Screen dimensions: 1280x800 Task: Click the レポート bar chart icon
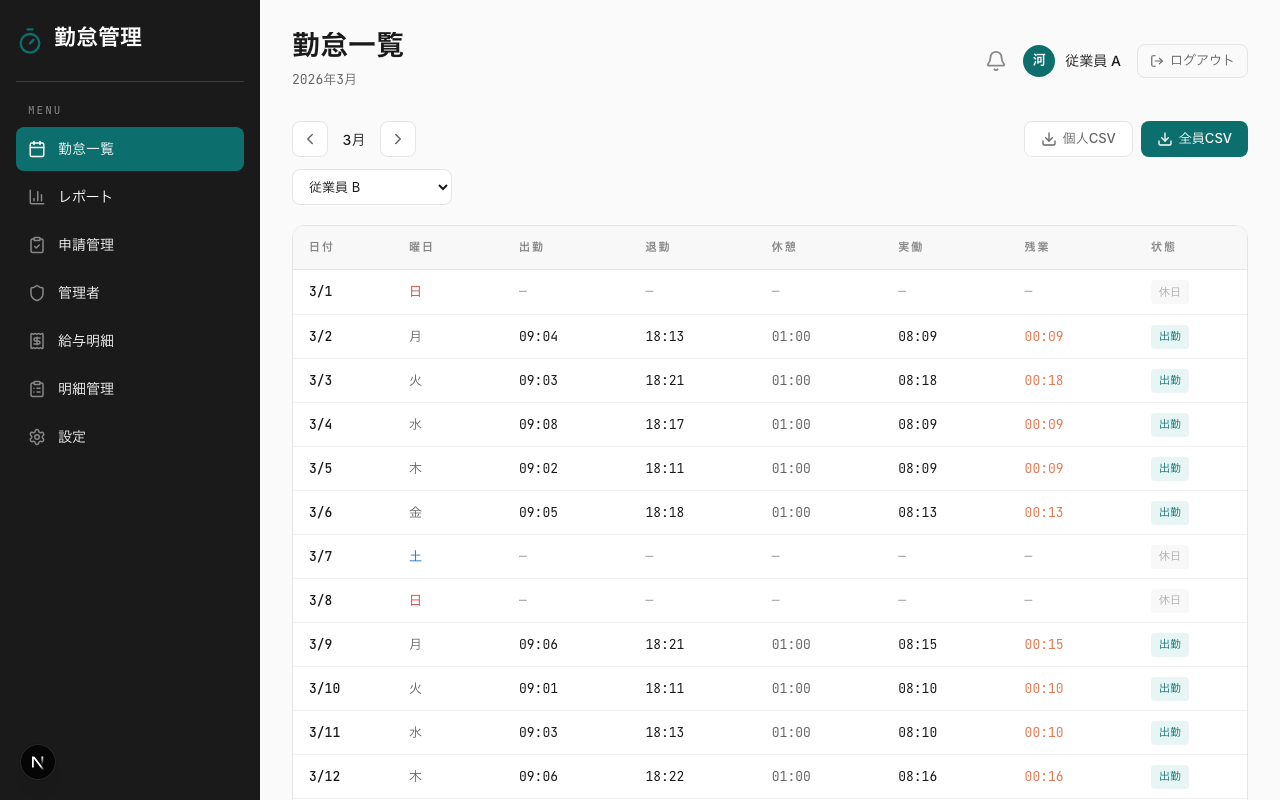coord(37,197)
